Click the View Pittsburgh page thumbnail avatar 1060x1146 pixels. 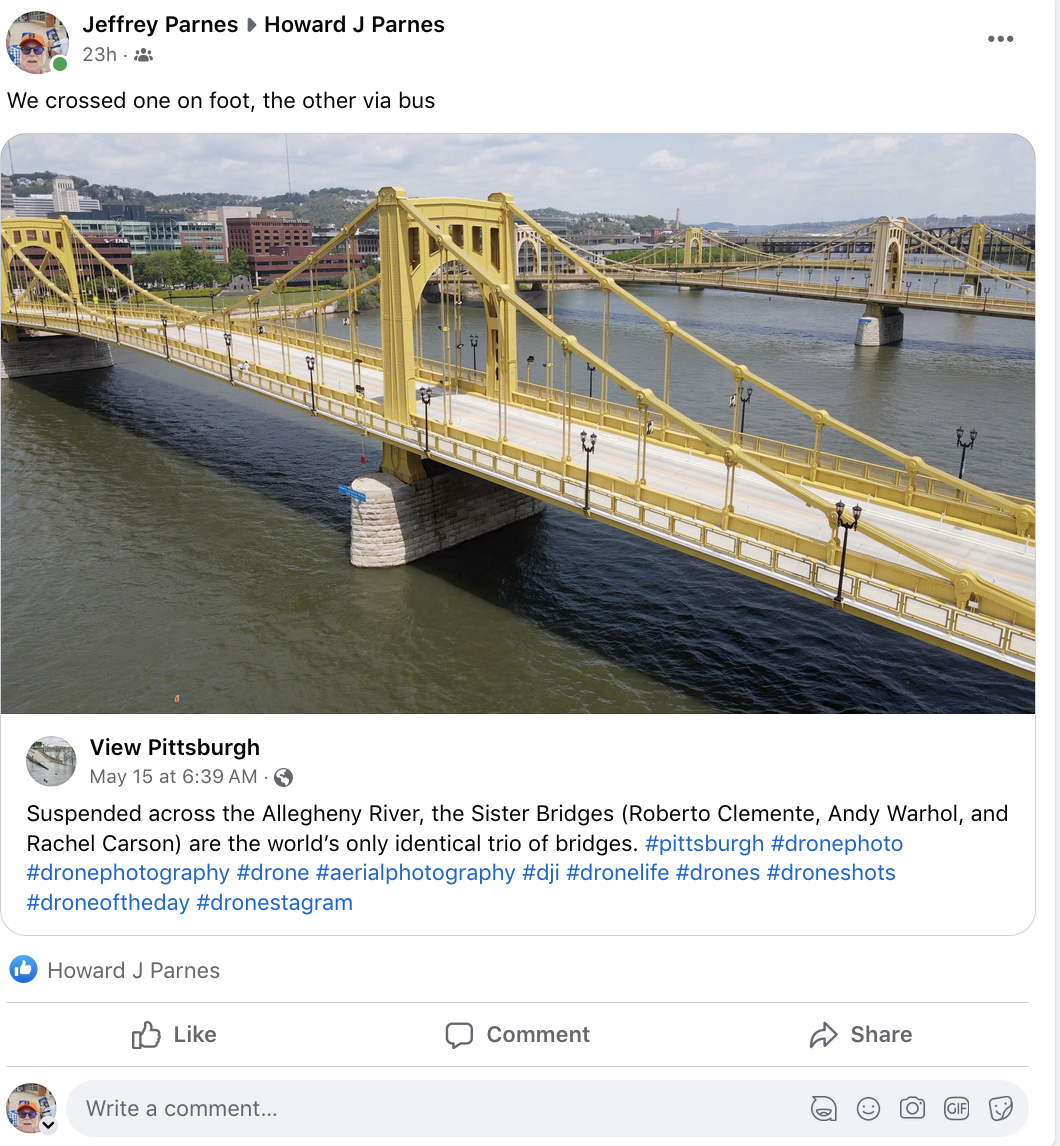pyautogui.click(x=51, y=761)
